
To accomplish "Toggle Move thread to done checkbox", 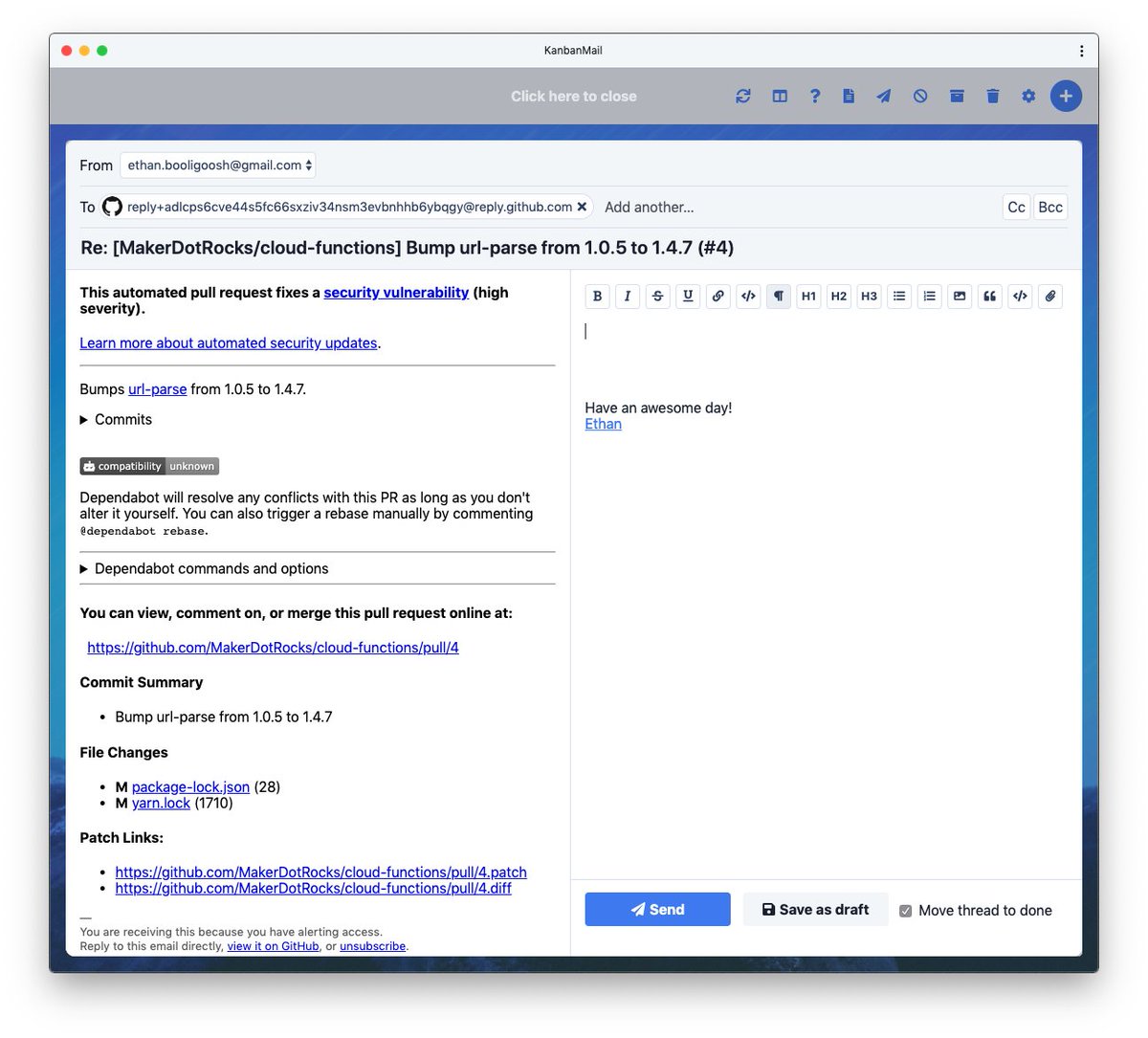I will coord(906,911).
